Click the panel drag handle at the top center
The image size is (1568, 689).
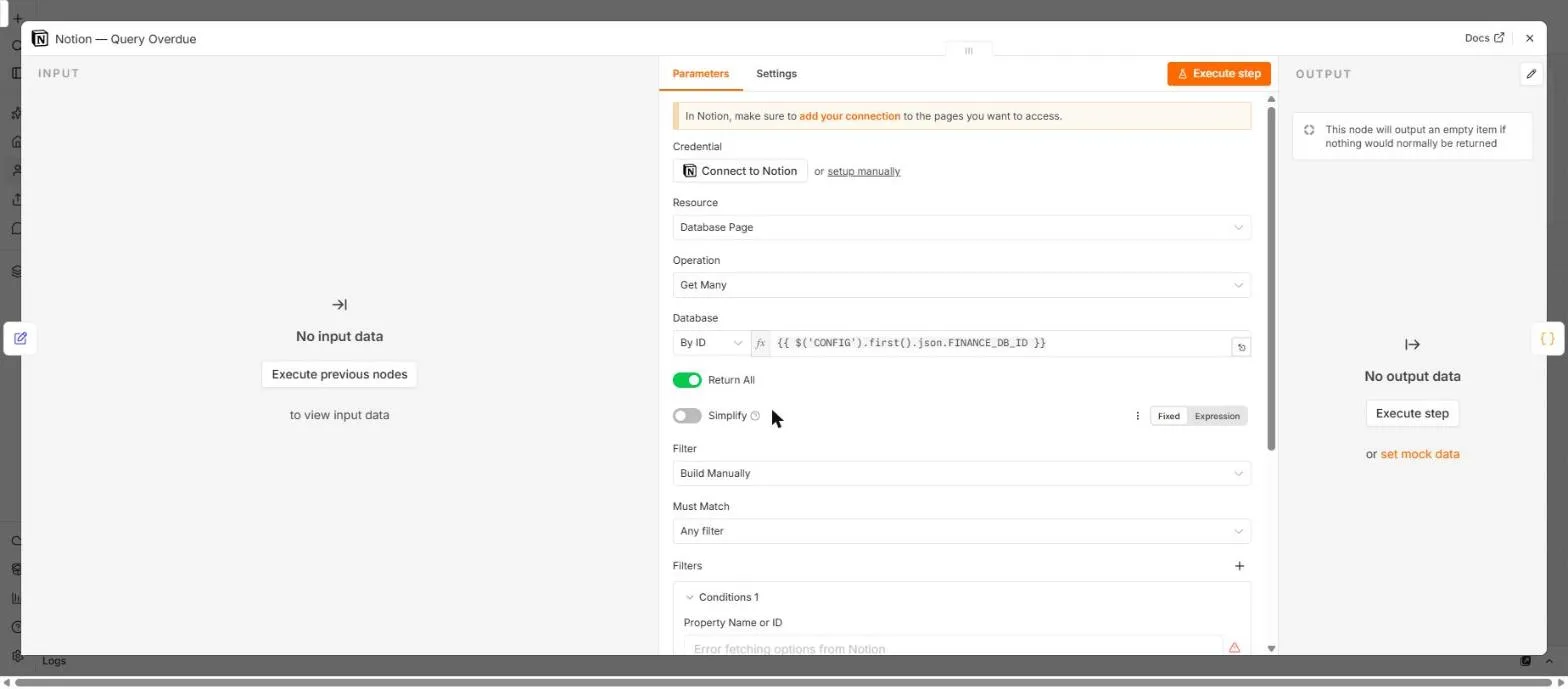[968, 50]
